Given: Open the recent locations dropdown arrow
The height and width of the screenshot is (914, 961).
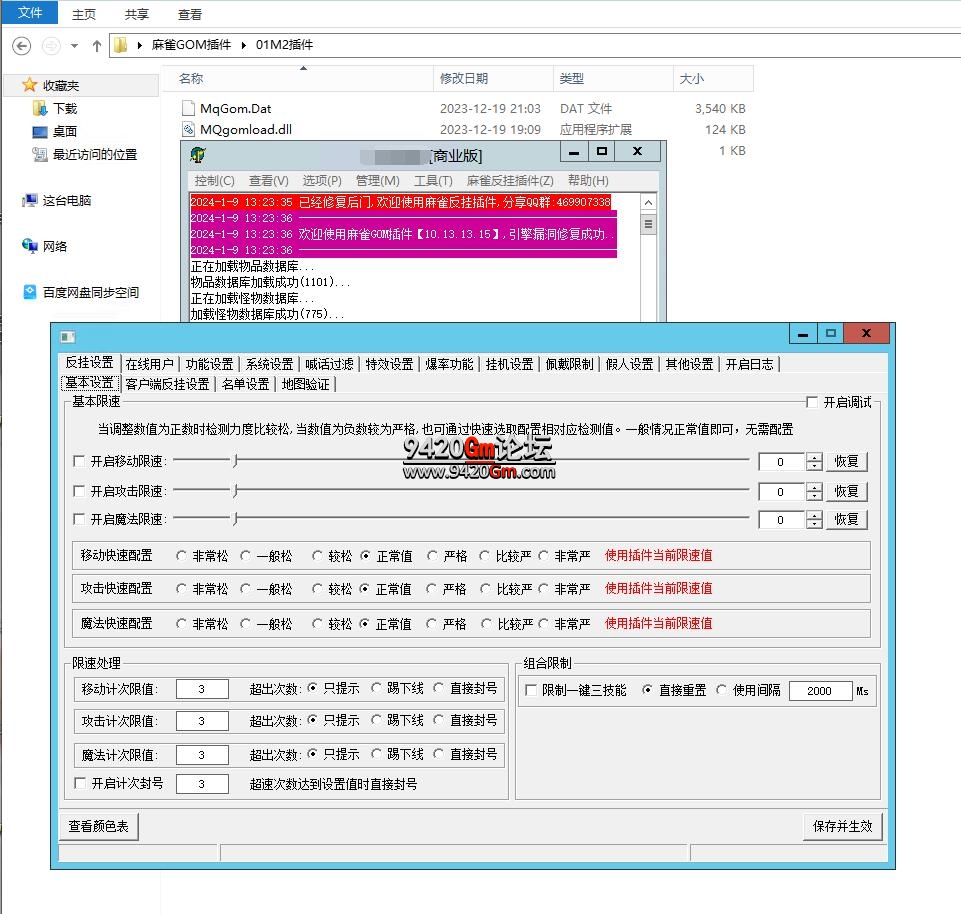Looking at the screenshot, I should click(x=74, y=46).
